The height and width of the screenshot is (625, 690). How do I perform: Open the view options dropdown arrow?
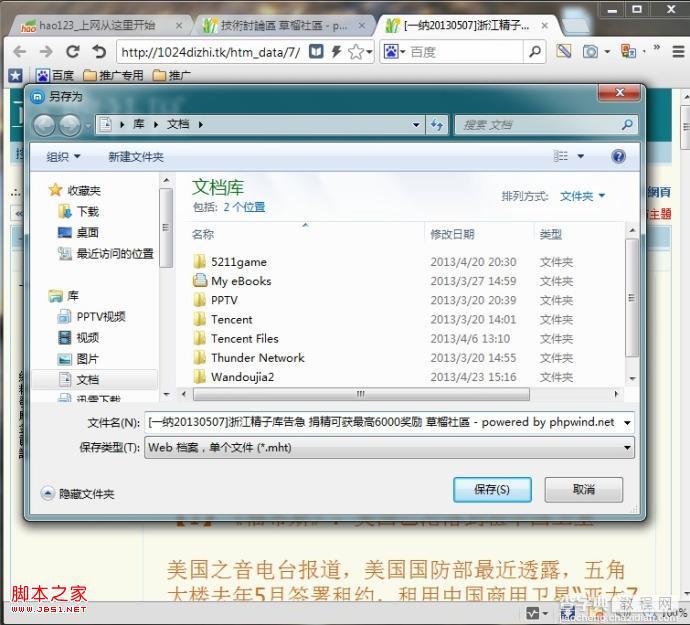tap(580, 156)
